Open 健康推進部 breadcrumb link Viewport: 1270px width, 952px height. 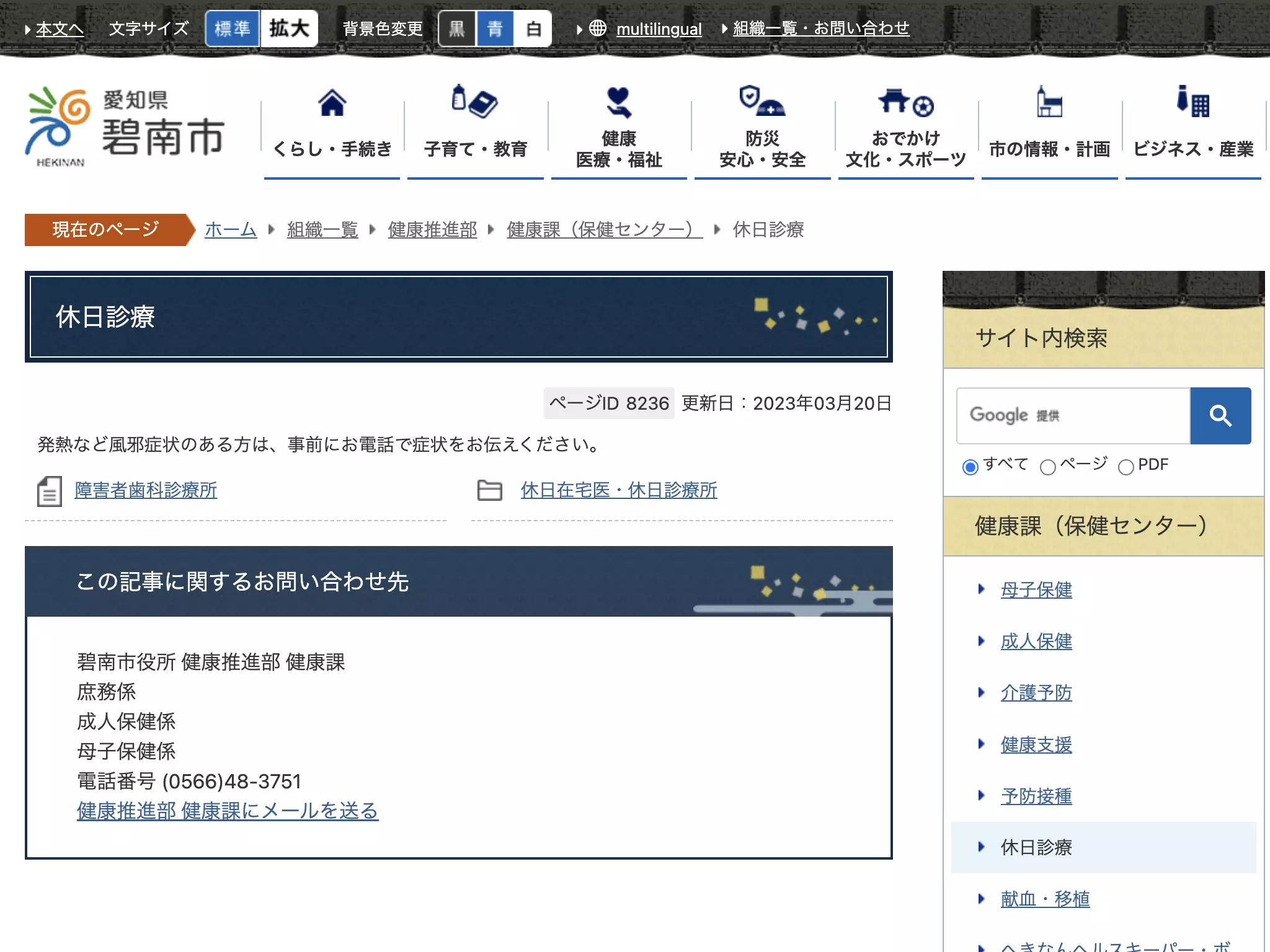point(433,229)
